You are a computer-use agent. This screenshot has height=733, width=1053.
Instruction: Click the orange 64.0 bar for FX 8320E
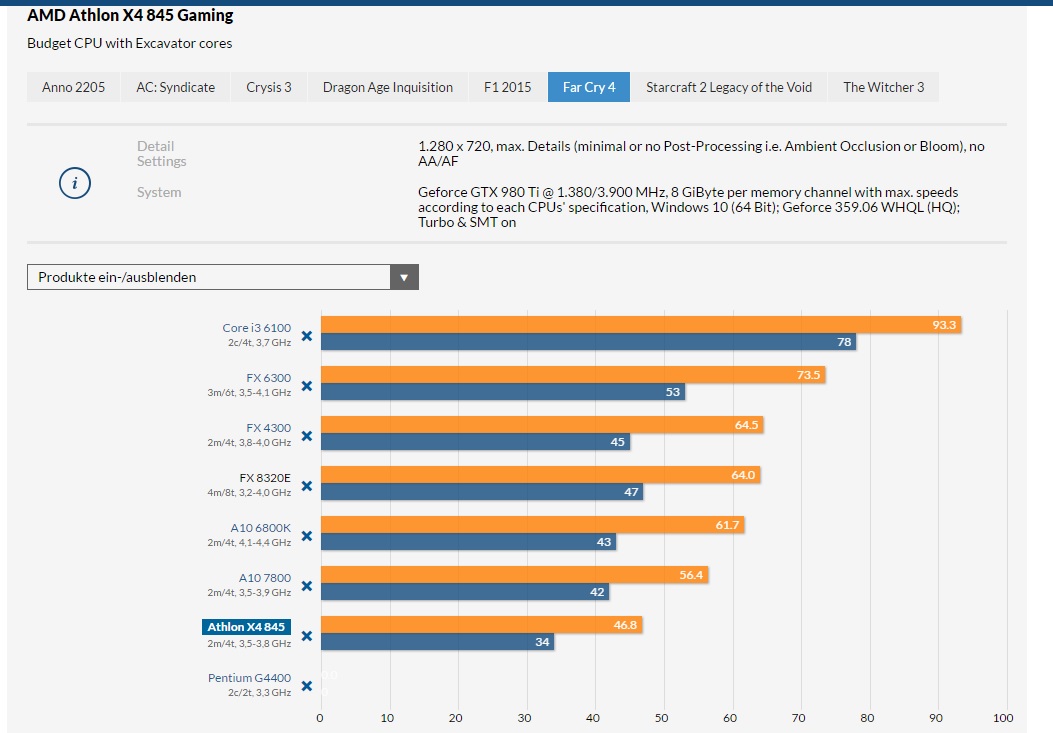click(541, 475)
